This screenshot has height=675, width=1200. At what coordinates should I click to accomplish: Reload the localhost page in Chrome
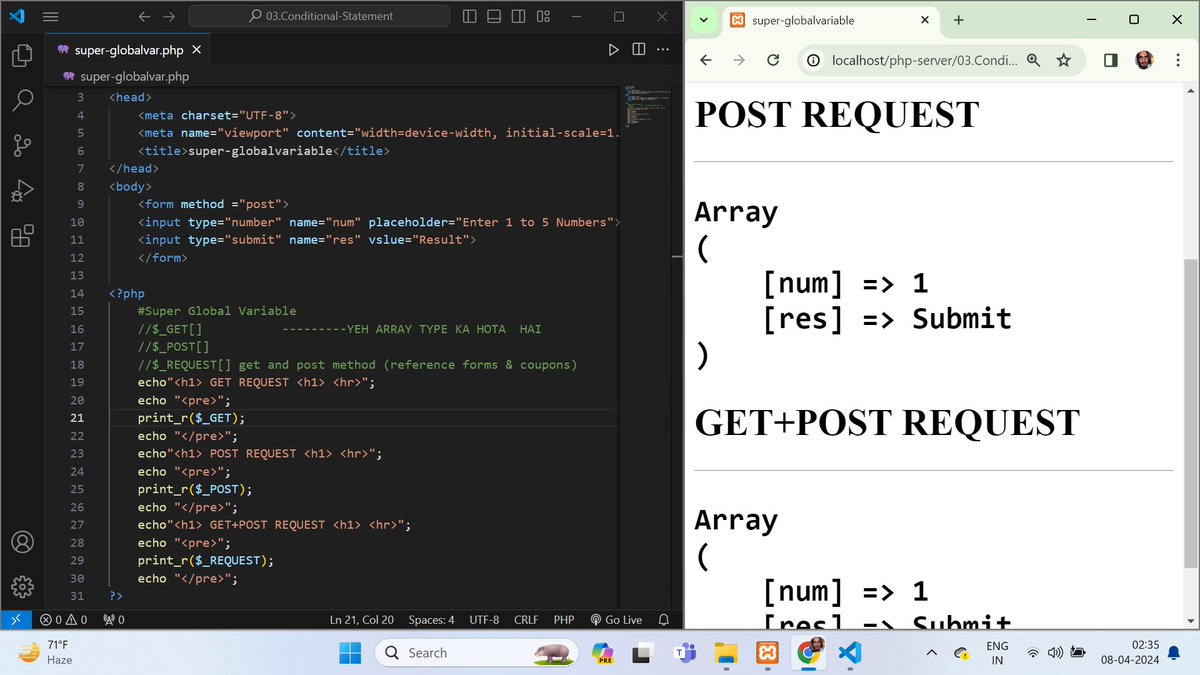pos(772,60)
